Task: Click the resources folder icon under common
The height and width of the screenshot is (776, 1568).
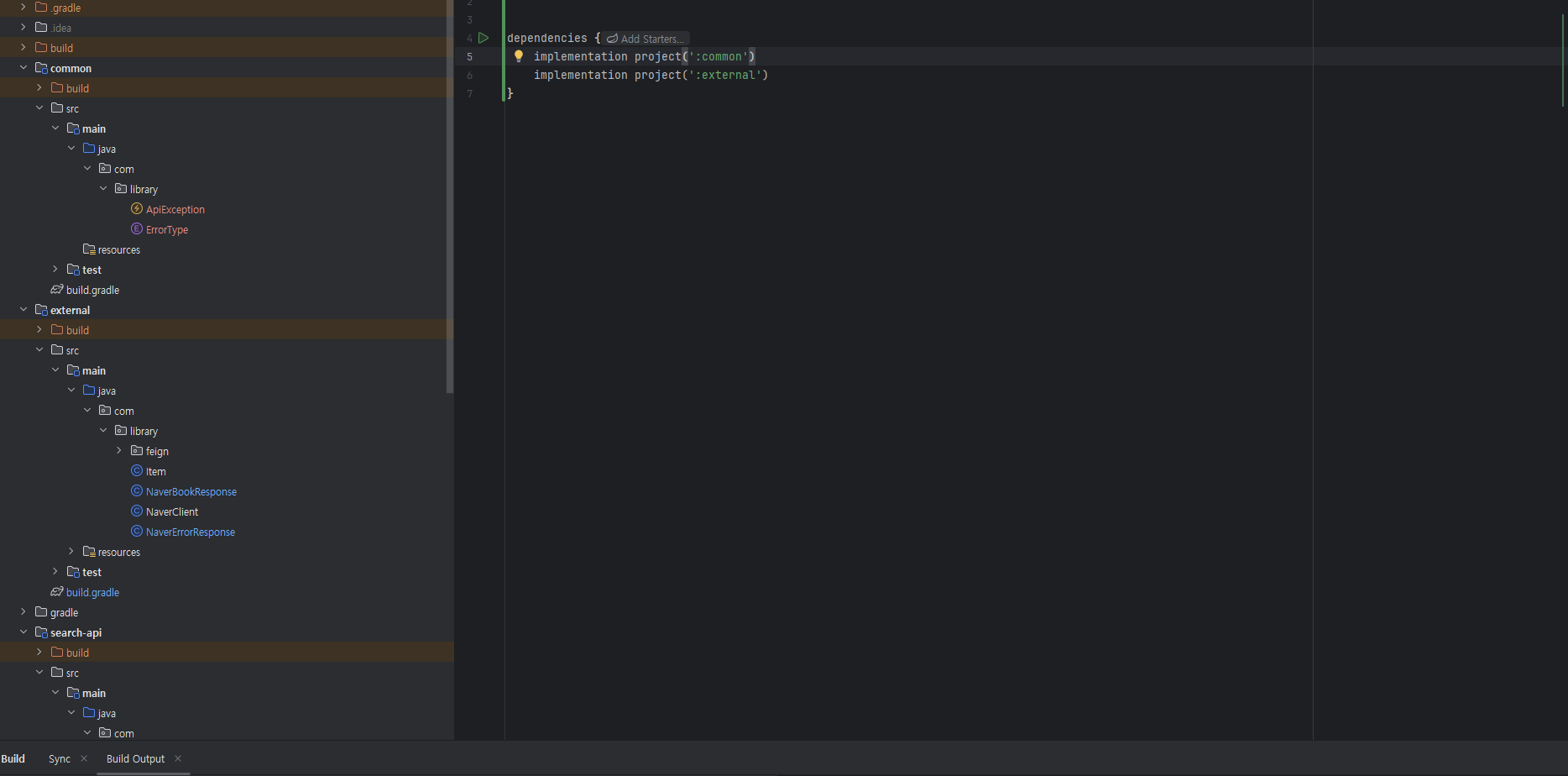Action: click(x=89, y=249)
